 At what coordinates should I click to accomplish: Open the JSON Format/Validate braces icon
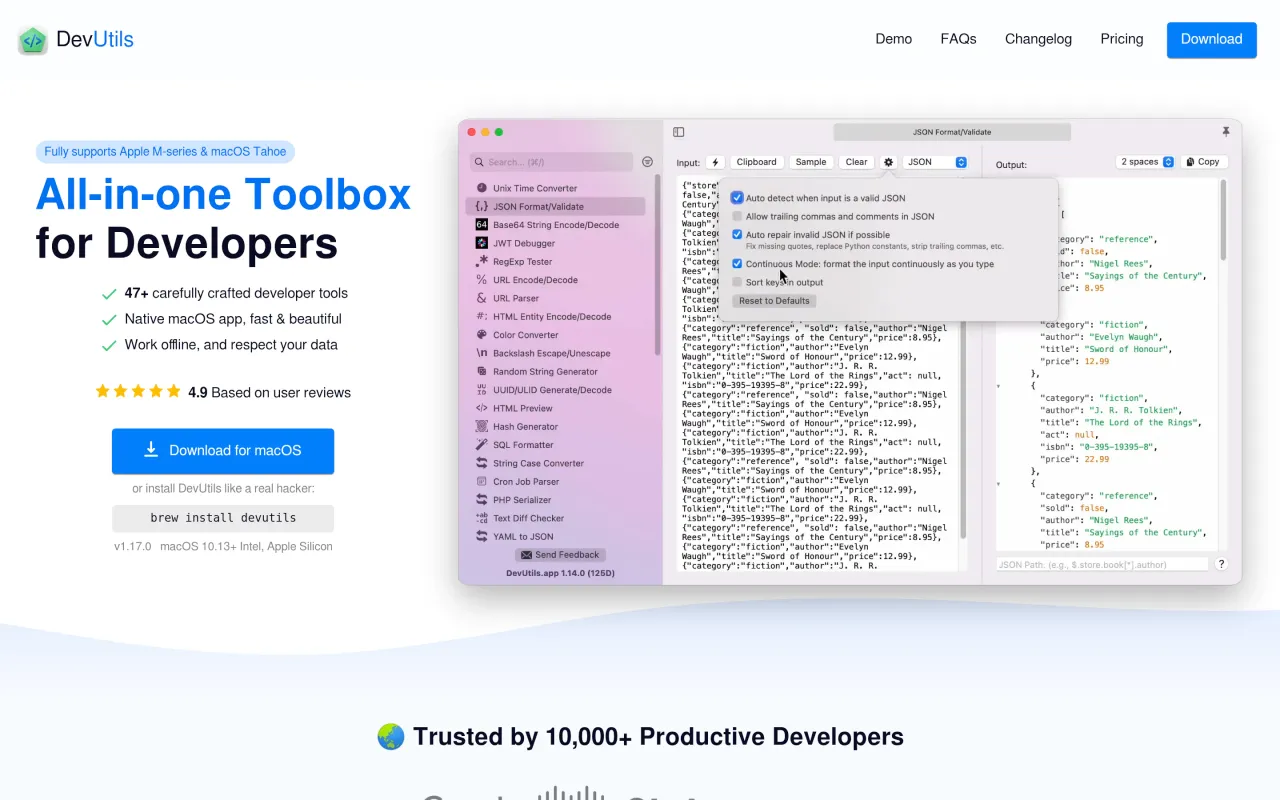point(482,207)
